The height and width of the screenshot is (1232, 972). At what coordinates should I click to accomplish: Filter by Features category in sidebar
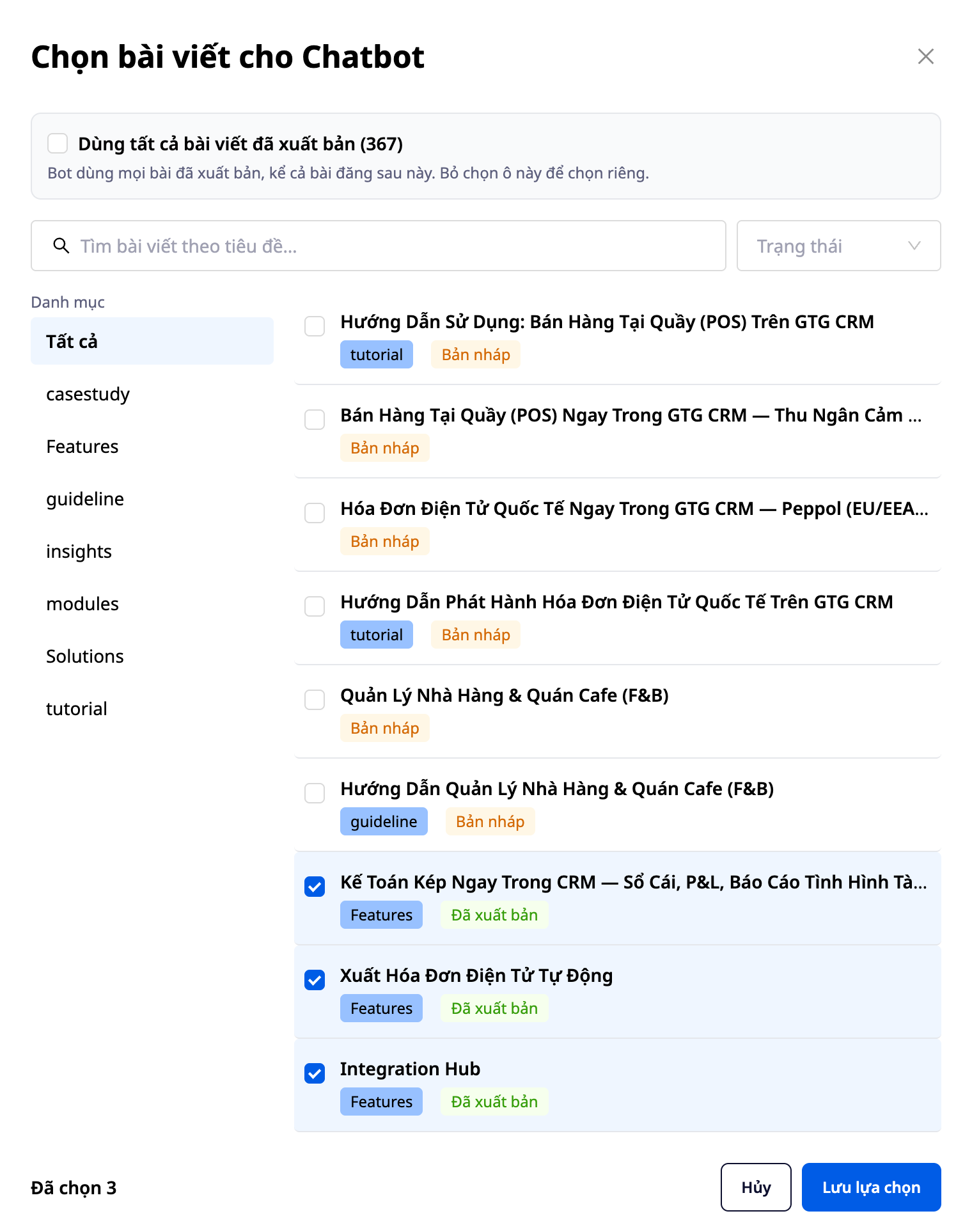point(152,446)
